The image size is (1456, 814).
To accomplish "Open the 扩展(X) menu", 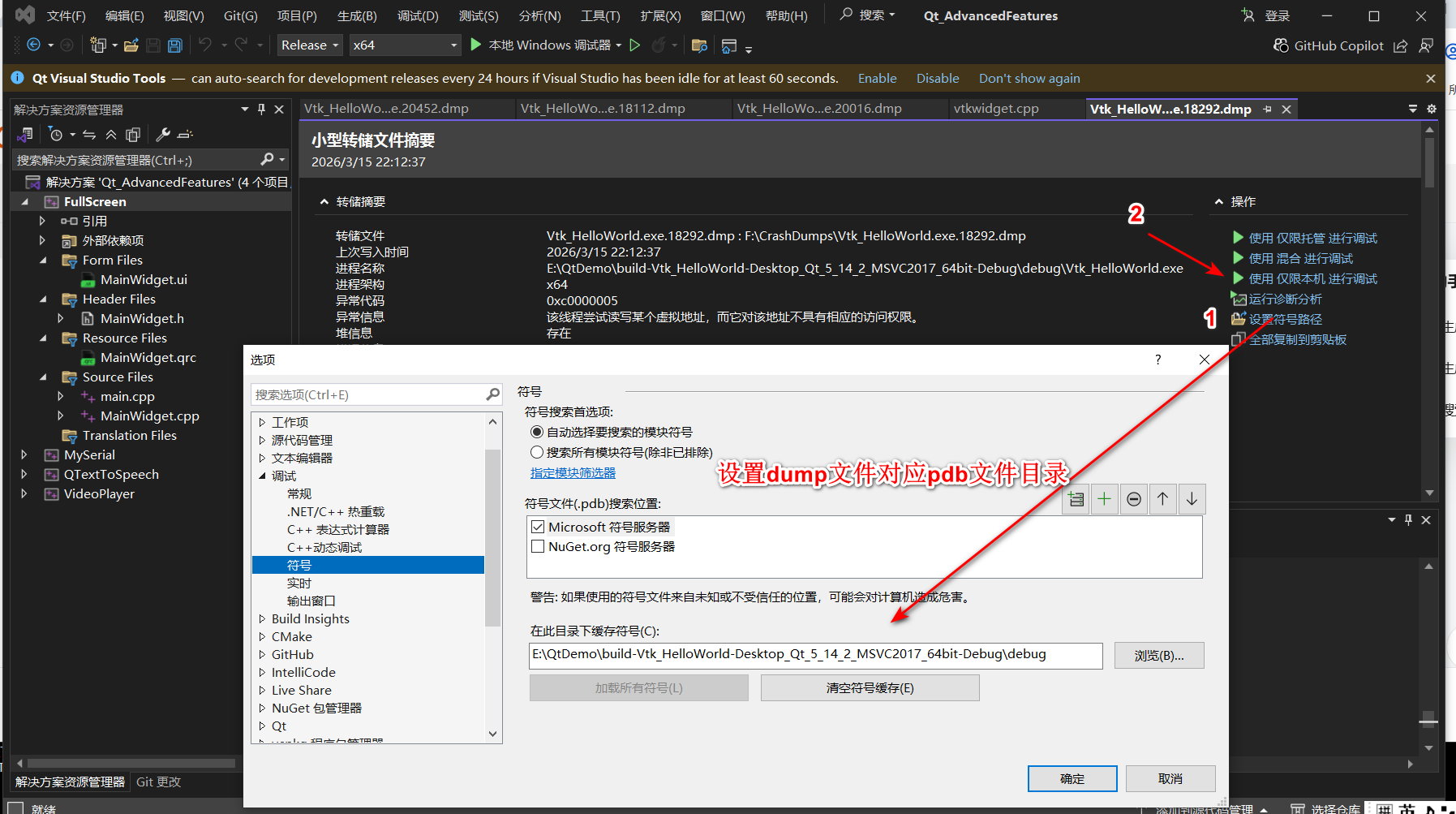I will (660, 15).
